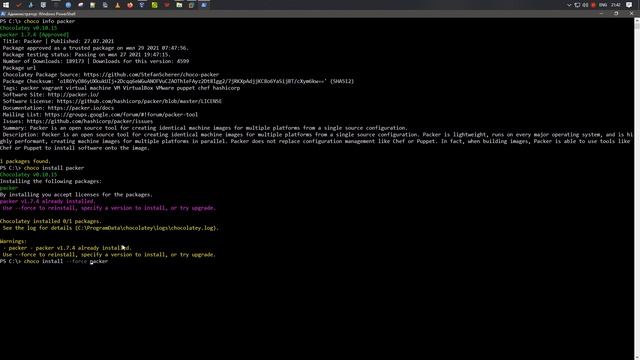Click the Software Site packer.io URL

[x=73, y=95]
